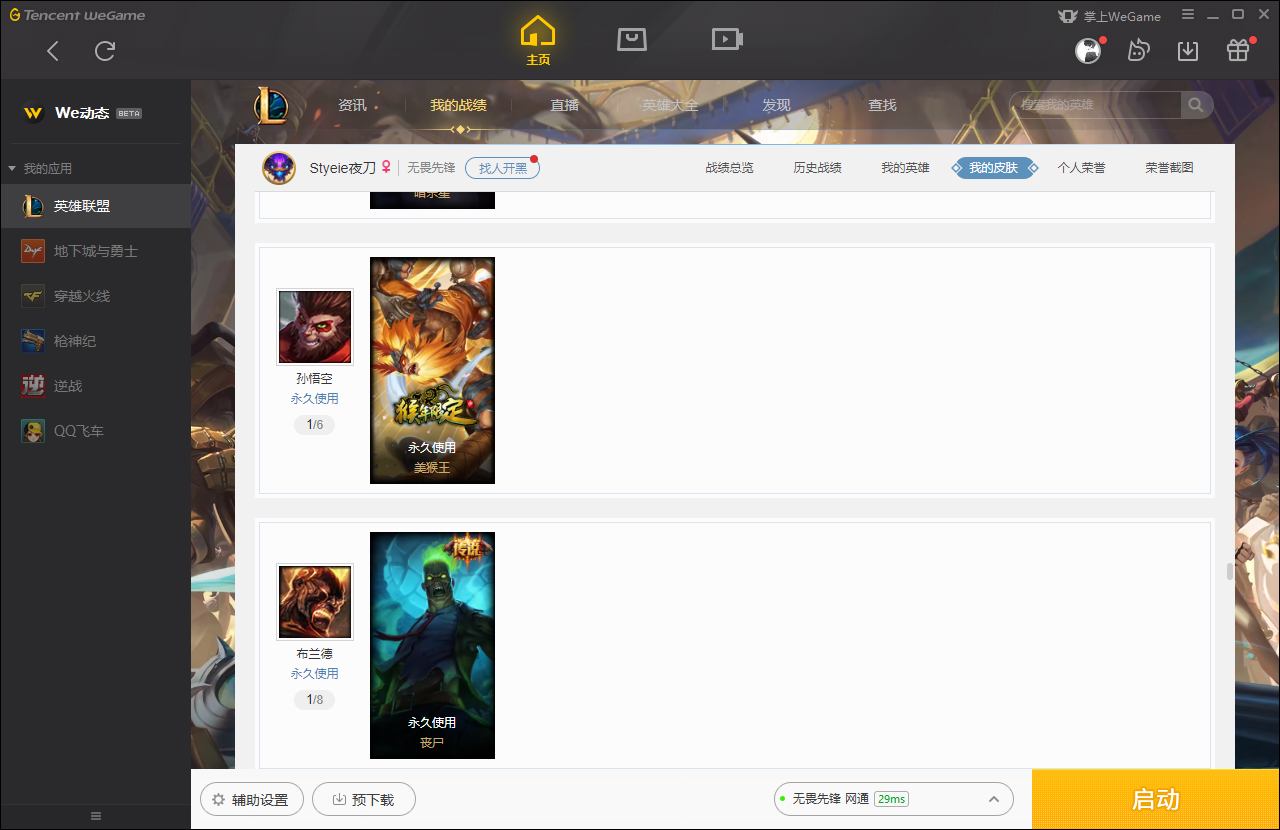Expand the 无畏先锋 网通 server dropdown

point(894,799)
